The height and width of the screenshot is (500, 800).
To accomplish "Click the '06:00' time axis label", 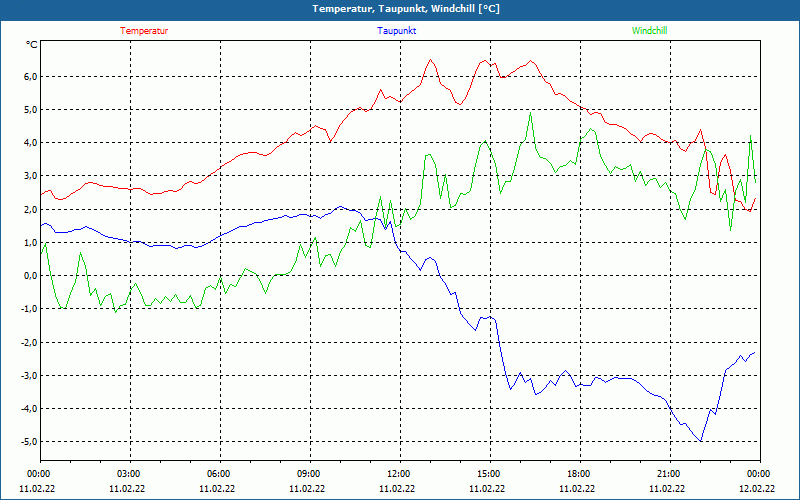I will pyautogui.click(x=217, y=474).
